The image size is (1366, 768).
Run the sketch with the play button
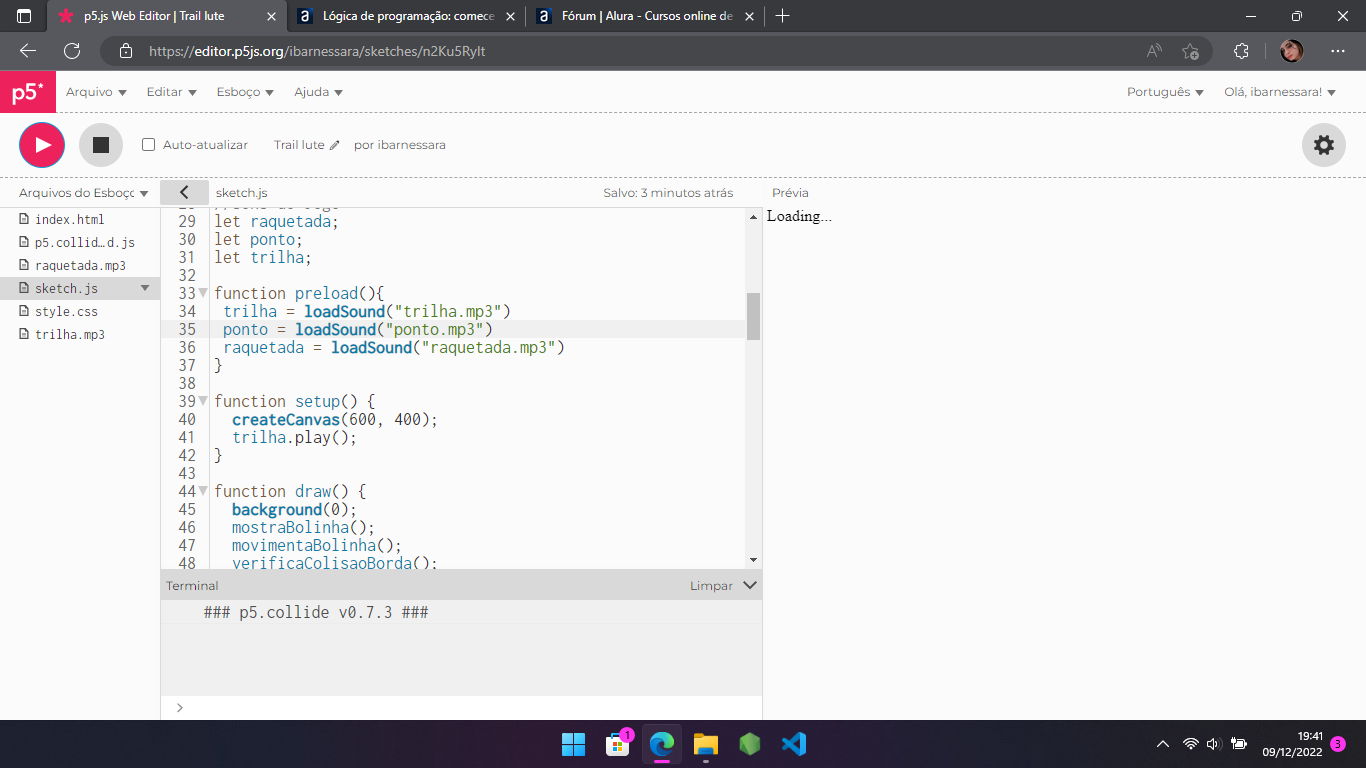[42, 145]
